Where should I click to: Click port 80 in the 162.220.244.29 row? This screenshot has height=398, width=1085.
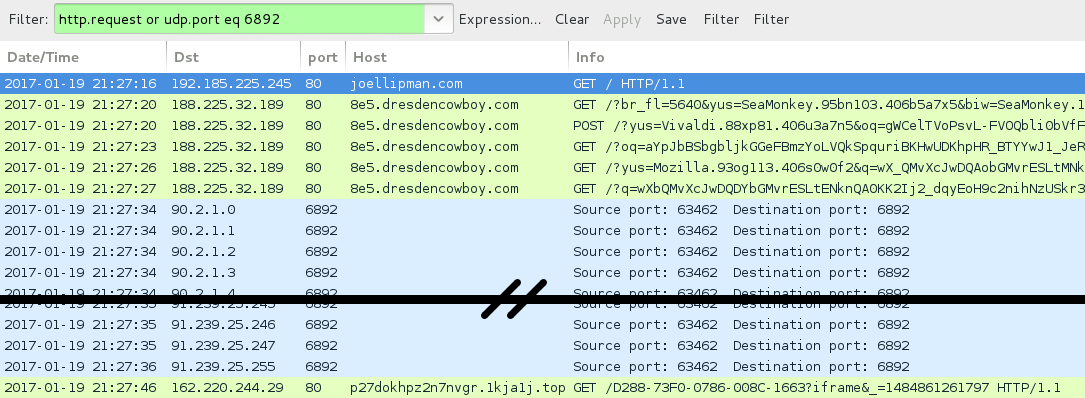click(313, 388)
